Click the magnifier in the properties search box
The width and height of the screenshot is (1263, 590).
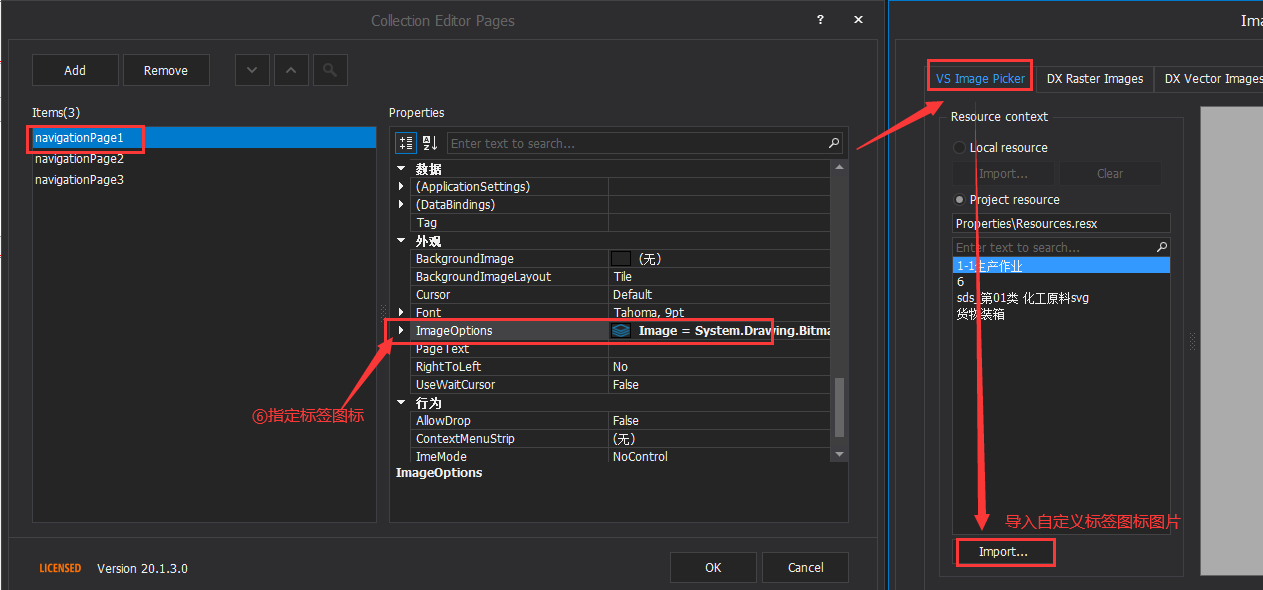coord(833,142)
